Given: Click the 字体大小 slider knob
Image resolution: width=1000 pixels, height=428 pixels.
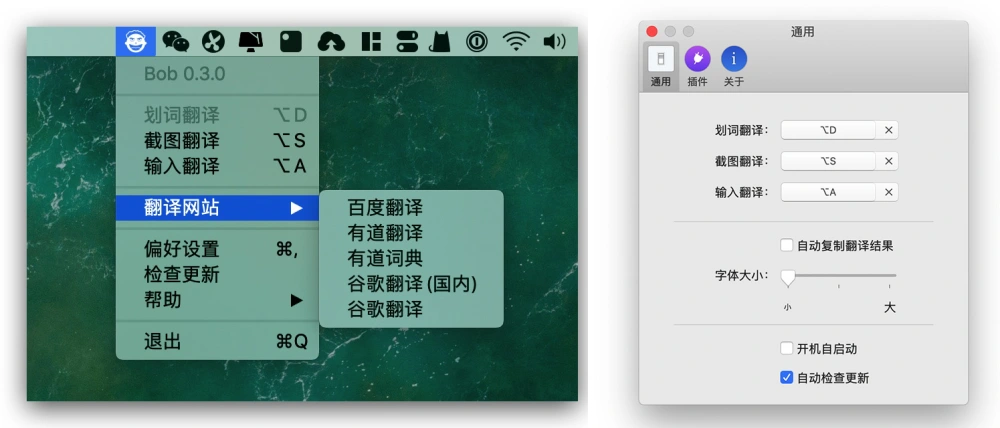Looking at the screenshot, I should [788, 277].
